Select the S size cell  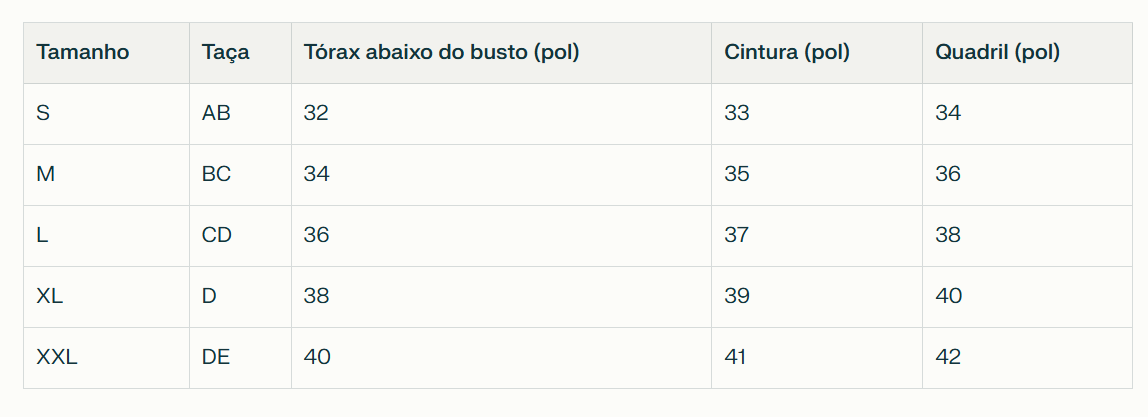tap(43, 113)
